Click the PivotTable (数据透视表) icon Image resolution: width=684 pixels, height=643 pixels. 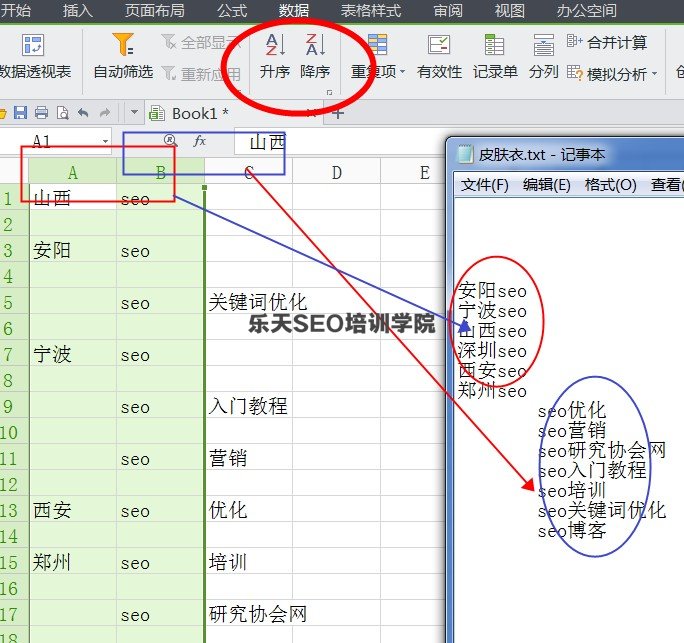pyautogui.click(x=33, y=44)
